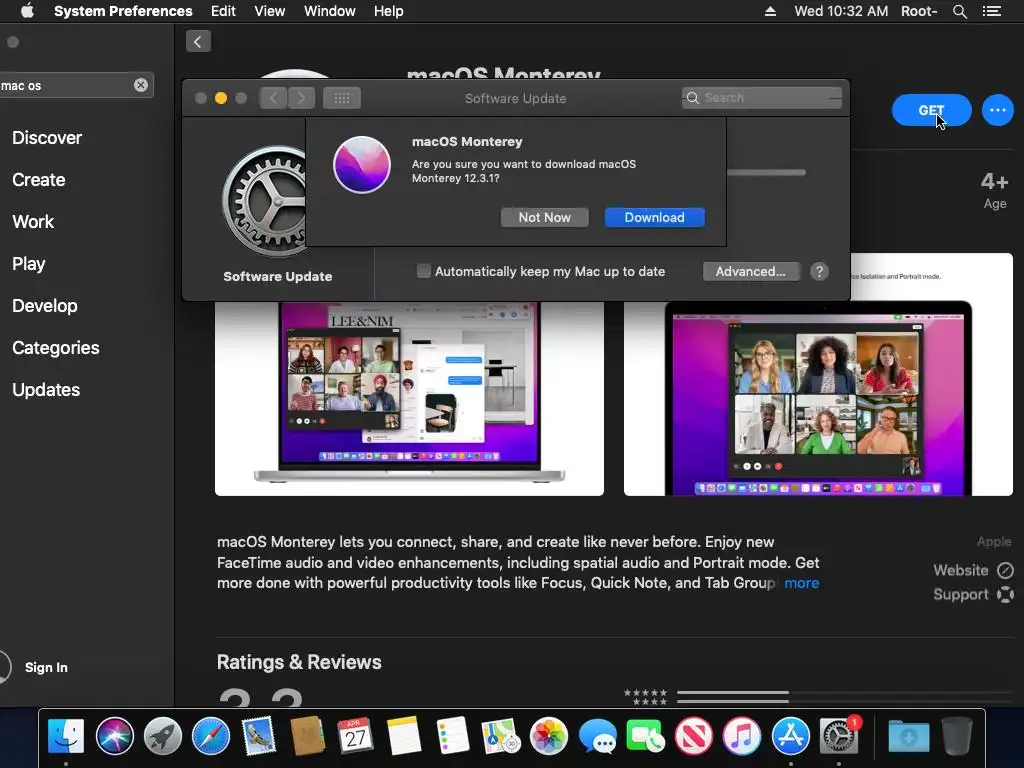Open Messages bubble icon in Dock
This screenshot has width=1024, height=768.
(597, 735)
